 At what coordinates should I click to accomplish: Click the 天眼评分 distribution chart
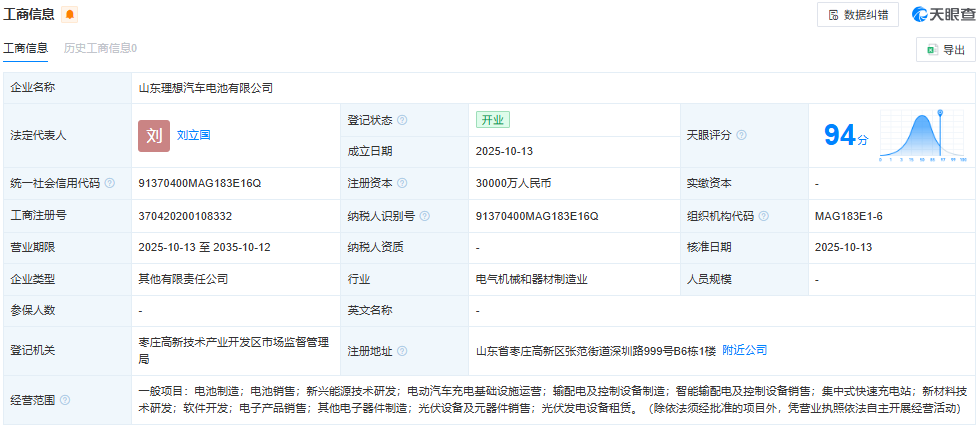point(922,135)
